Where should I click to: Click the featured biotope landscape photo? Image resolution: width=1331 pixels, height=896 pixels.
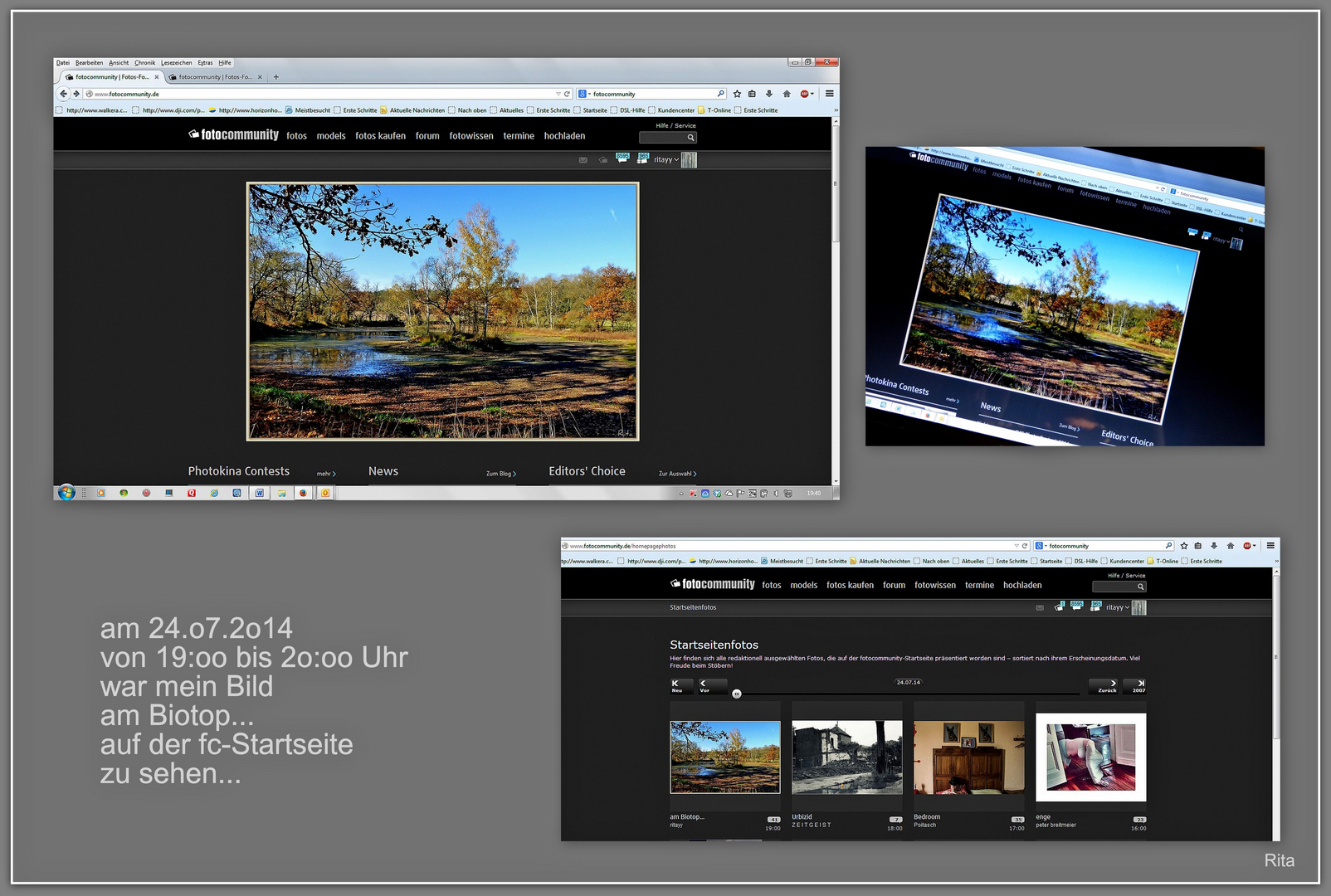pos(442,311)
